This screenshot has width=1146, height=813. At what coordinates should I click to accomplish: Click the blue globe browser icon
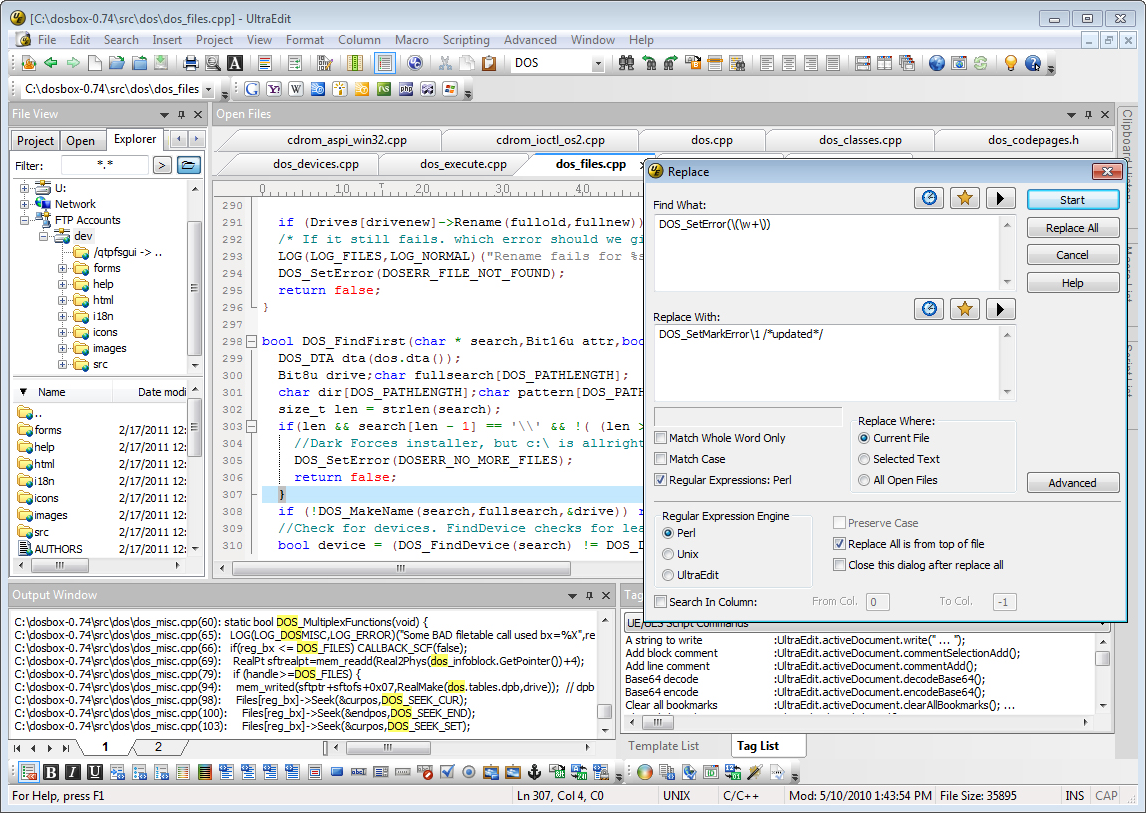pyautogui.click(x=937, y=63)
